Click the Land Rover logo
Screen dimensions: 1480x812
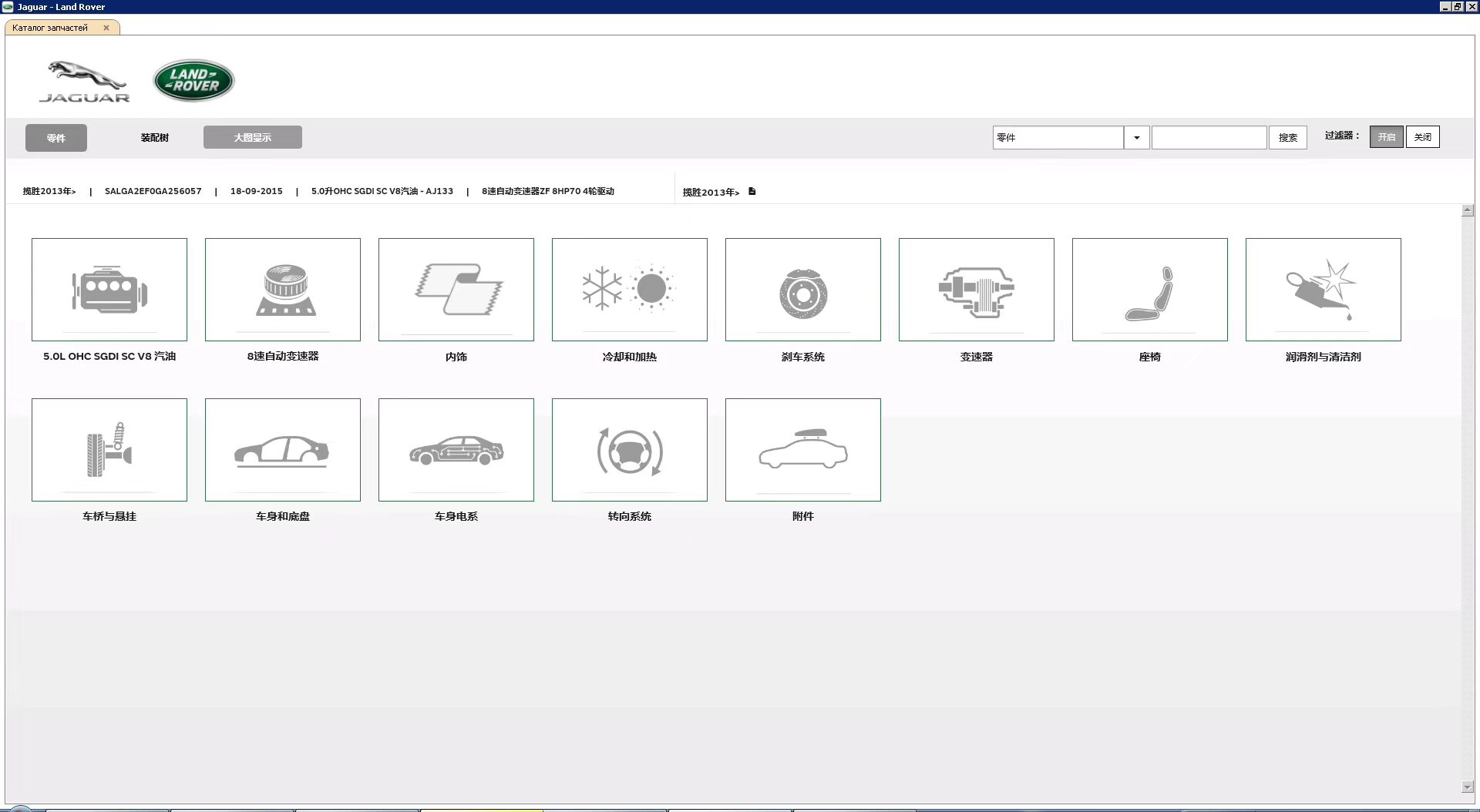pos(193,80)
